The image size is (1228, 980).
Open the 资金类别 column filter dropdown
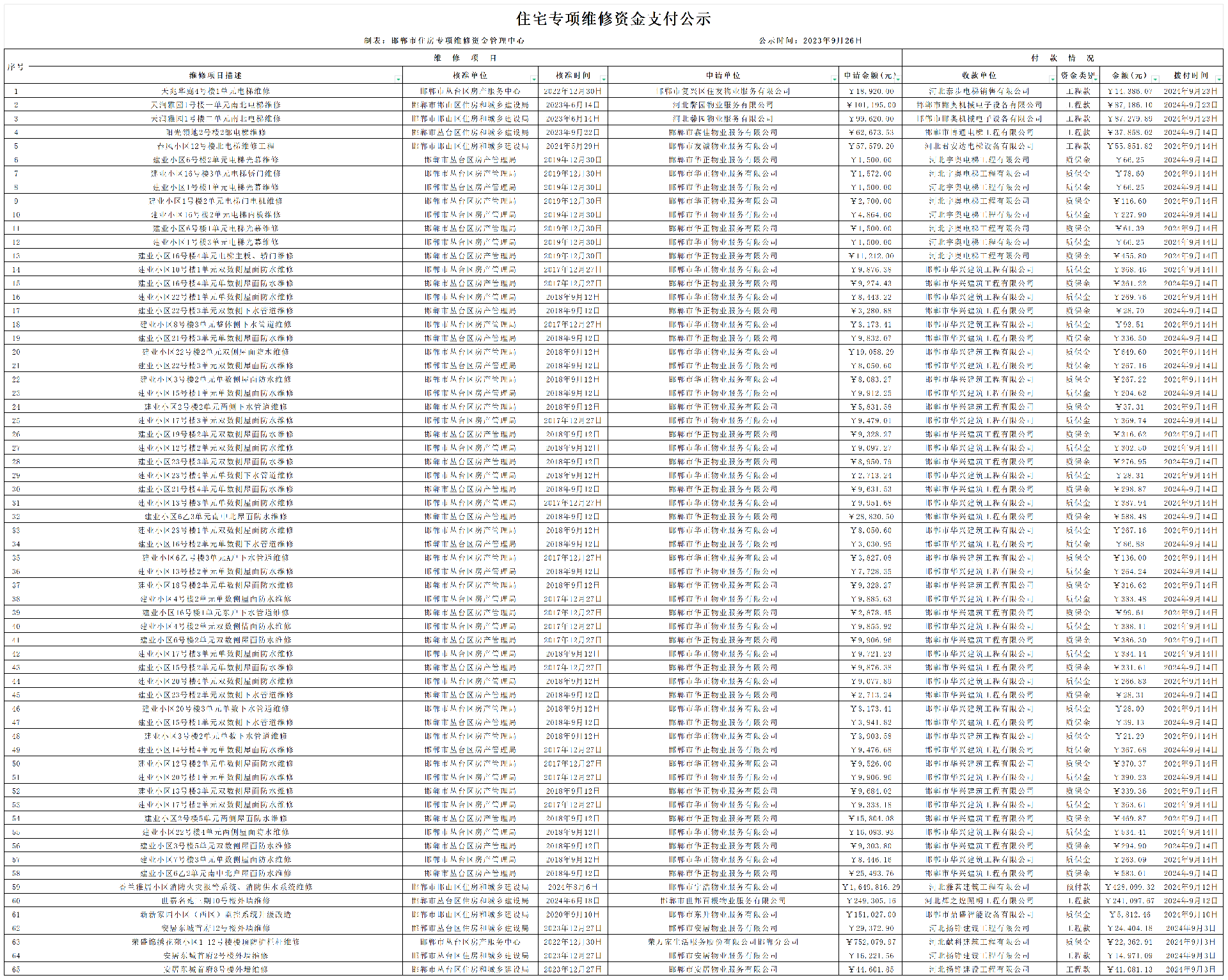point(1095,79)
